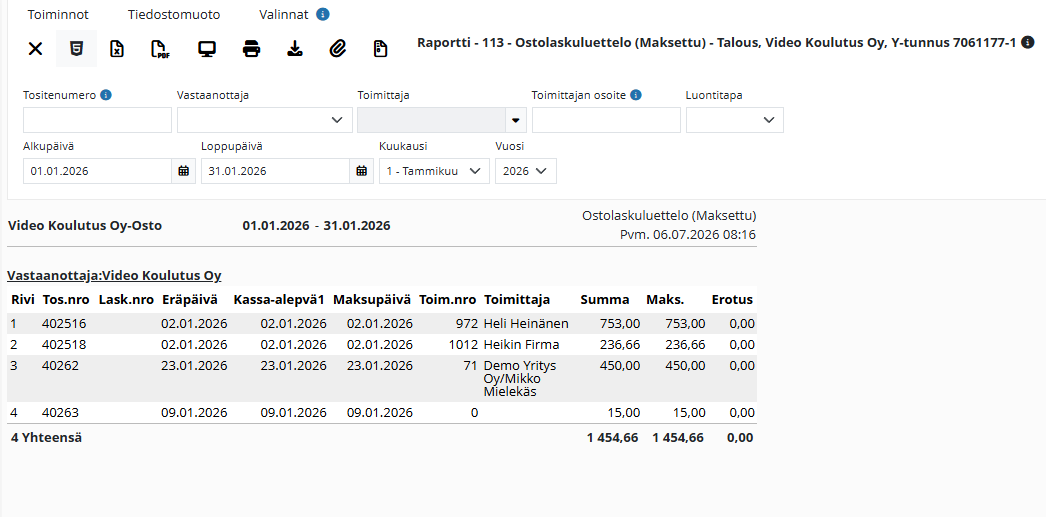Focus the Toimittajan osoite text field
Viewport: 1046px width, 517px height.
606,120
